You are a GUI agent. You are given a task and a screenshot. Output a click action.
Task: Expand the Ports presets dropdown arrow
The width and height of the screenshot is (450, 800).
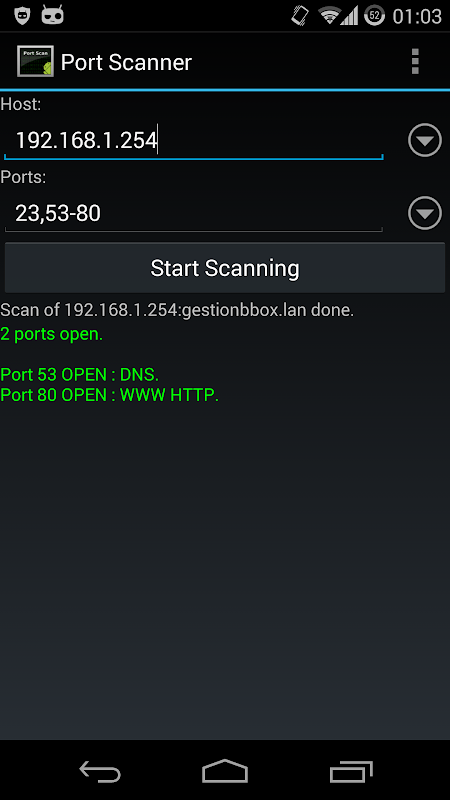(424, 213)
